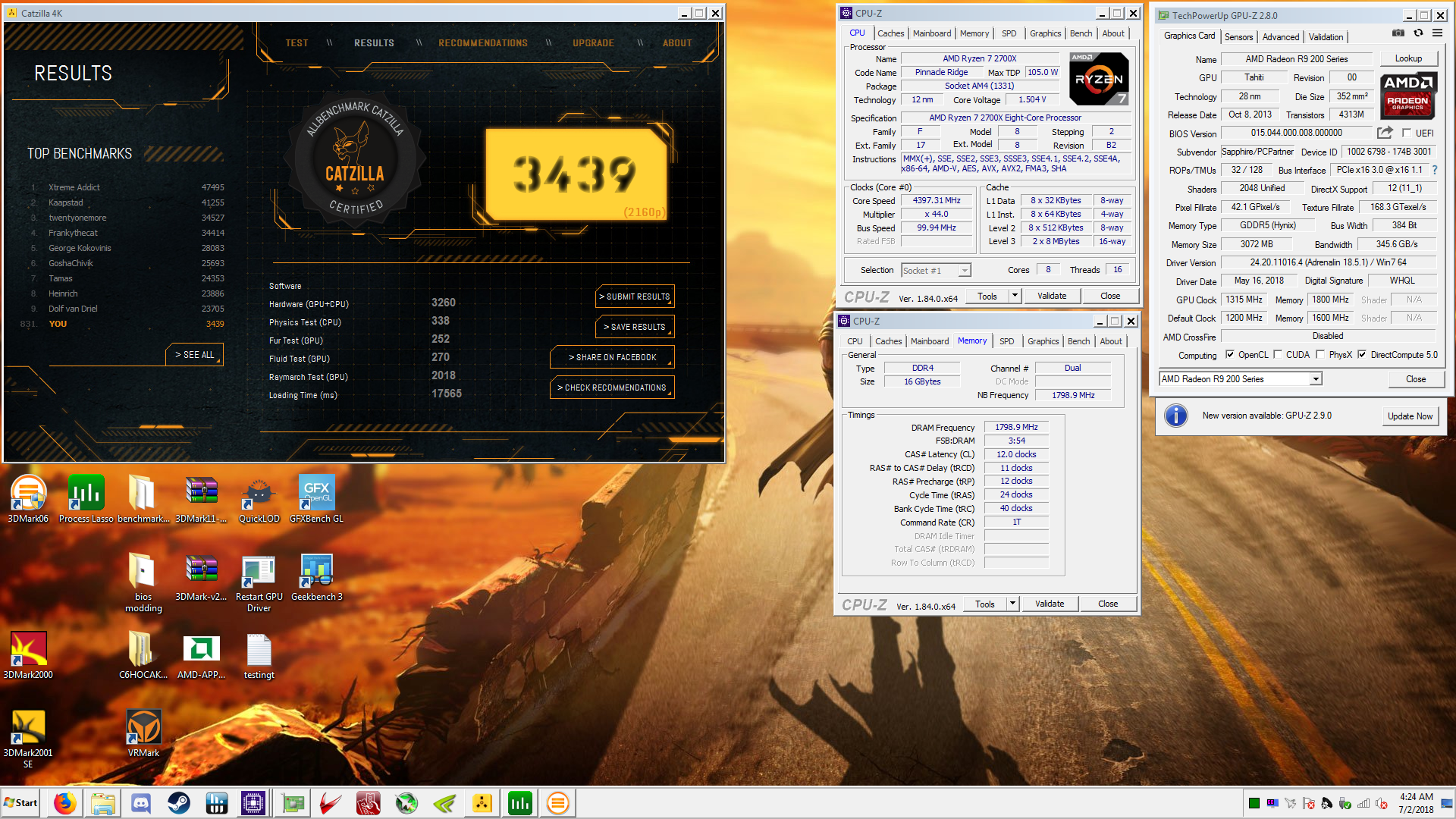1456x819 pixels.
Task: Open the Sensors tab in GPU-Z
Action: tap(1238, 36)
